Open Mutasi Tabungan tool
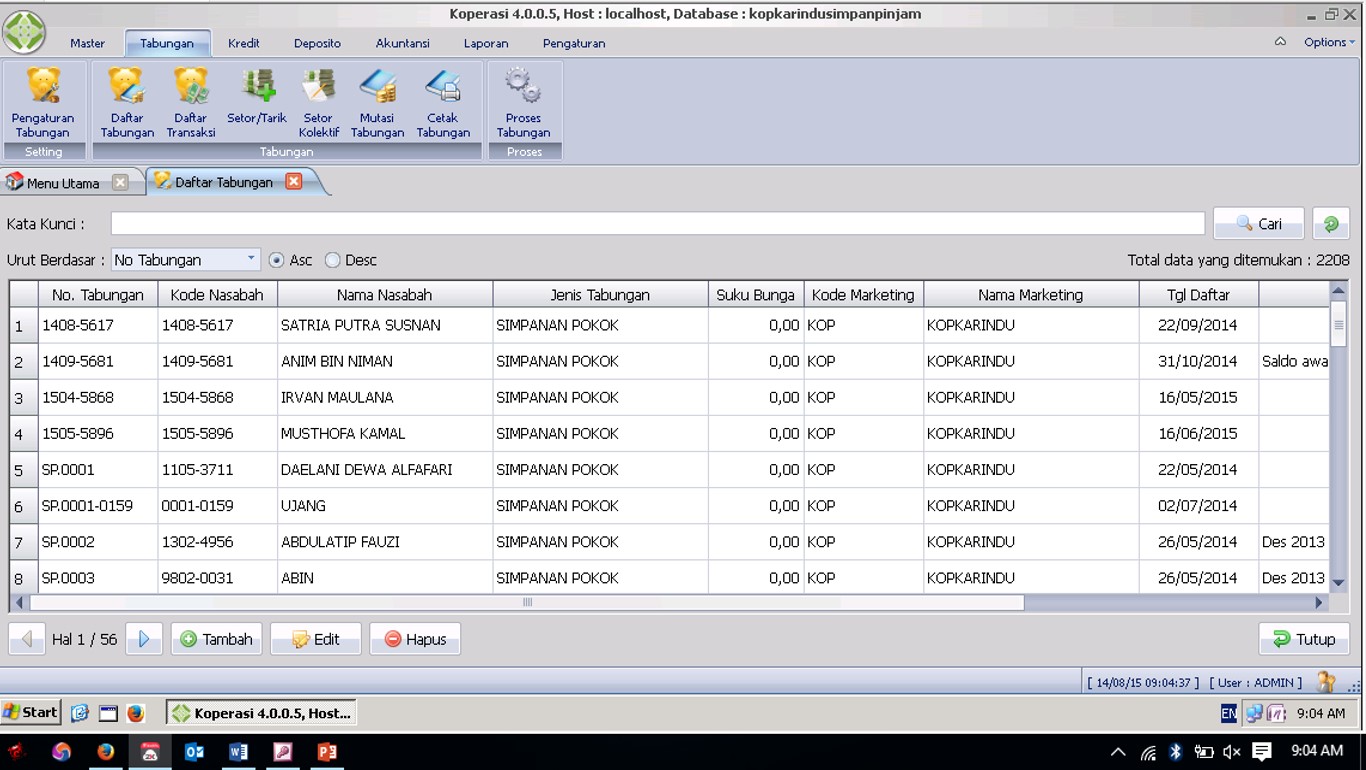This screenshot has width=1366, height=770. 377,102
